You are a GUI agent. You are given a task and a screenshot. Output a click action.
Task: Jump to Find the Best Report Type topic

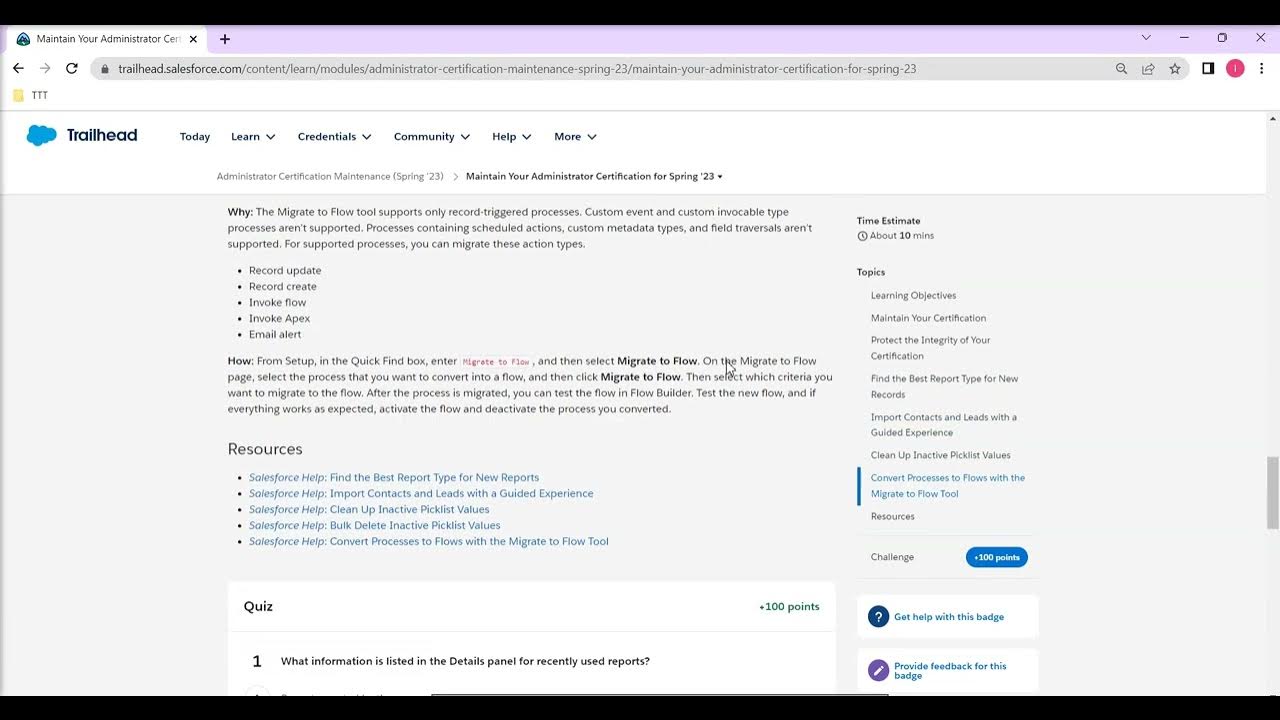(x=944, y=387)
